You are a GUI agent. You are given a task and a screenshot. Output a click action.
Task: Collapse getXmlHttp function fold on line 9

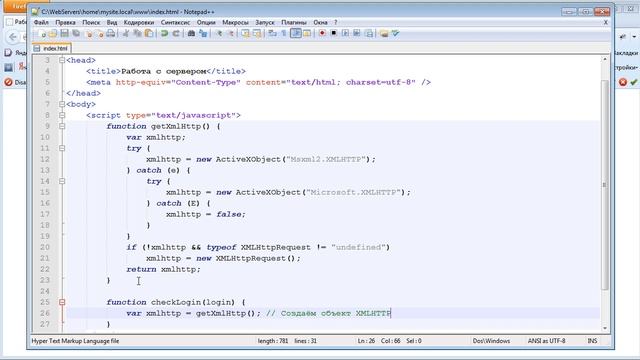[62, 126]
